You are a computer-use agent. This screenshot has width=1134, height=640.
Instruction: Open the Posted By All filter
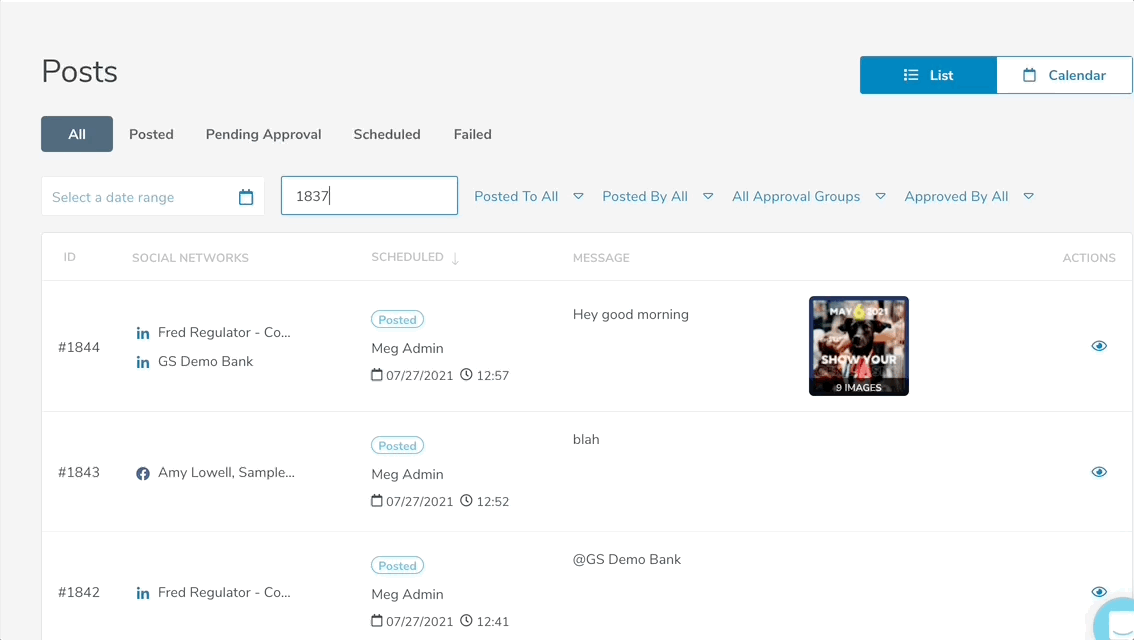pos(657,197)
